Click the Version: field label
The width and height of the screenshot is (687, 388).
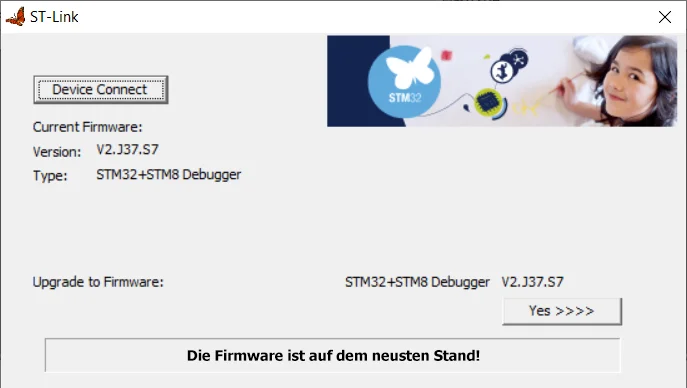point(57,152)
